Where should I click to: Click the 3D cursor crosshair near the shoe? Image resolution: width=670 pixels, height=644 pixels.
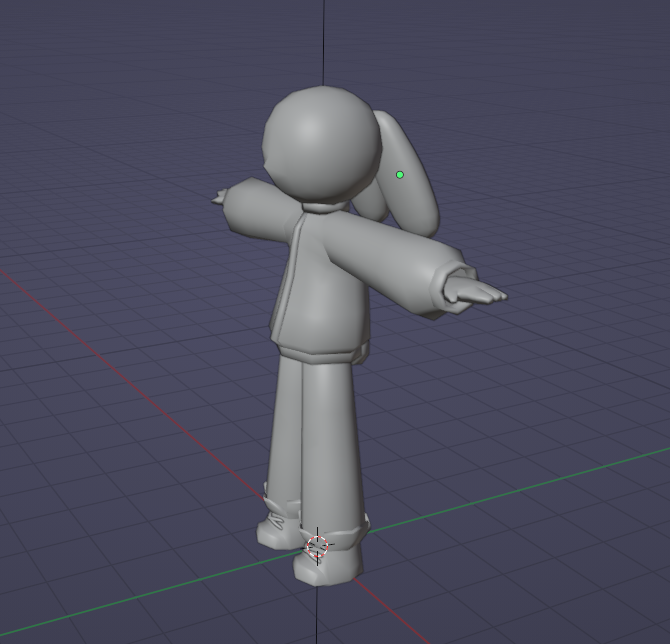click(x=317, y=546)
